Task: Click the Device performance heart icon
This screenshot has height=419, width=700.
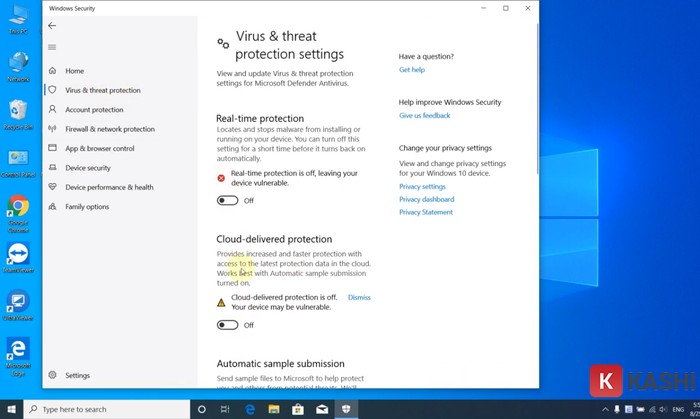Action: (52, 187)
